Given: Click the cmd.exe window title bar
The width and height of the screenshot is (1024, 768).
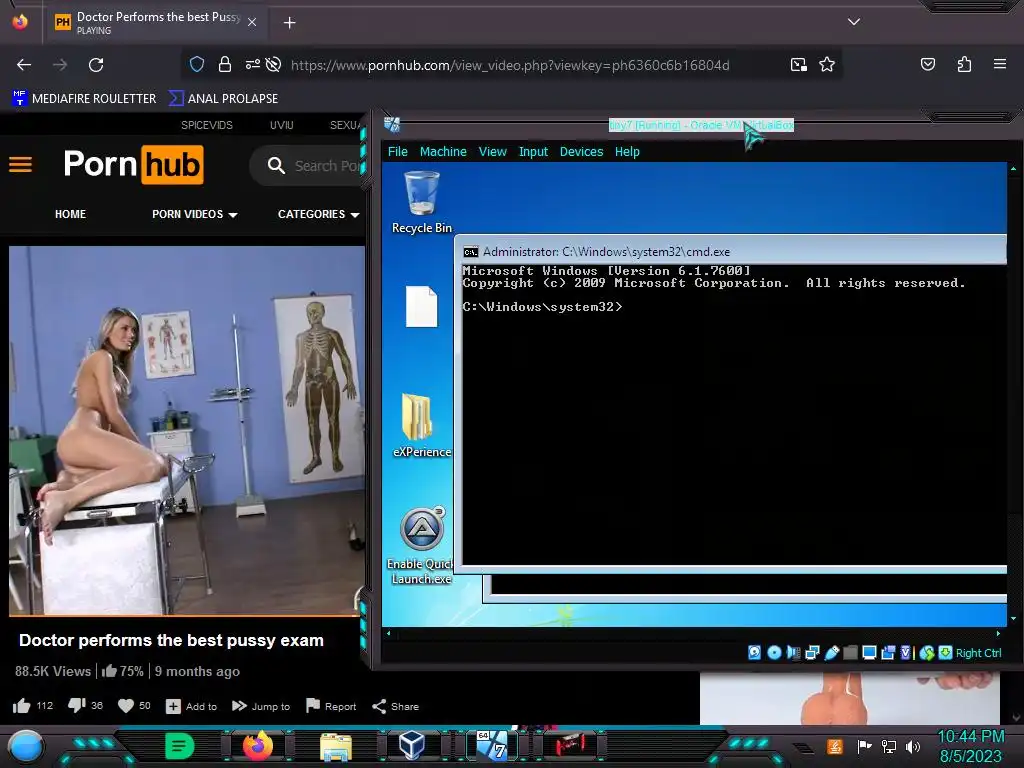Looking at the screenshot, I should (x=730, y=251).
